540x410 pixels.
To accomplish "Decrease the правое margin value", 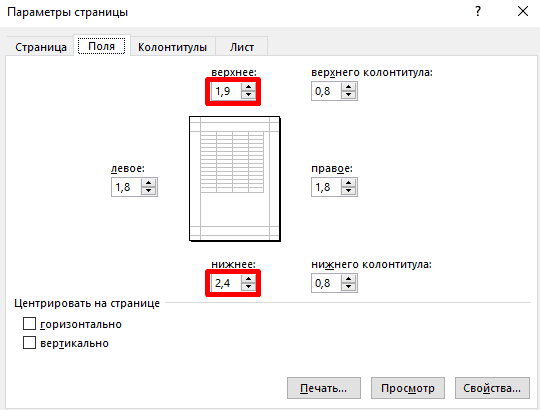I will (349, 191).
